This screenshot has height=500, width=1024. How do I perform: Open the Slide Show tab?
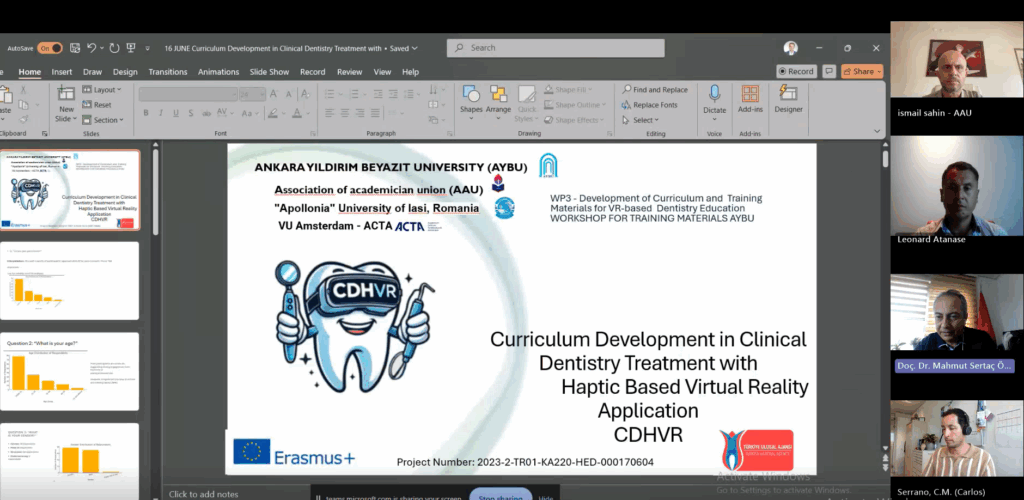[269, 72]
